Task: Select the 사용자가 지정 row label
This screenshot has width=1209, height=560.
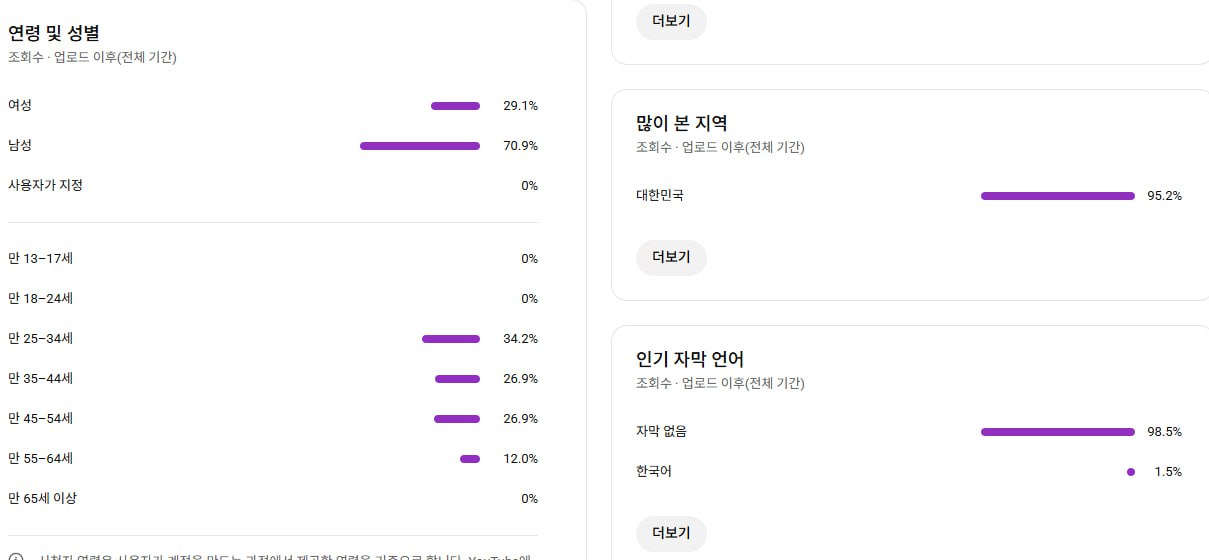Action: pos(45,185)
